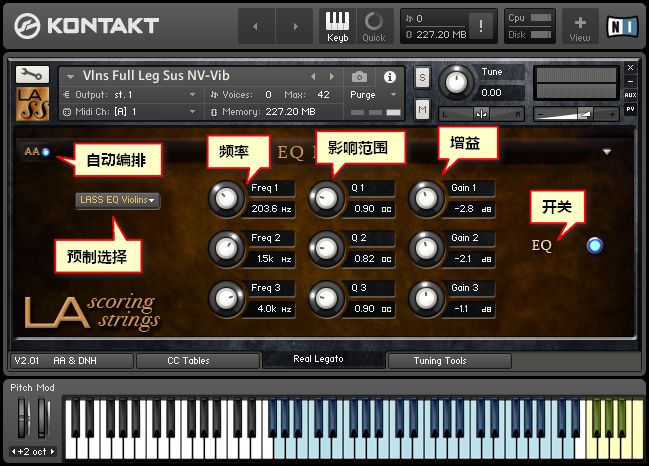This screenshot has width=649, height=466.
Task: Click the 1.5k Hz value field
Action: [271, 259]
